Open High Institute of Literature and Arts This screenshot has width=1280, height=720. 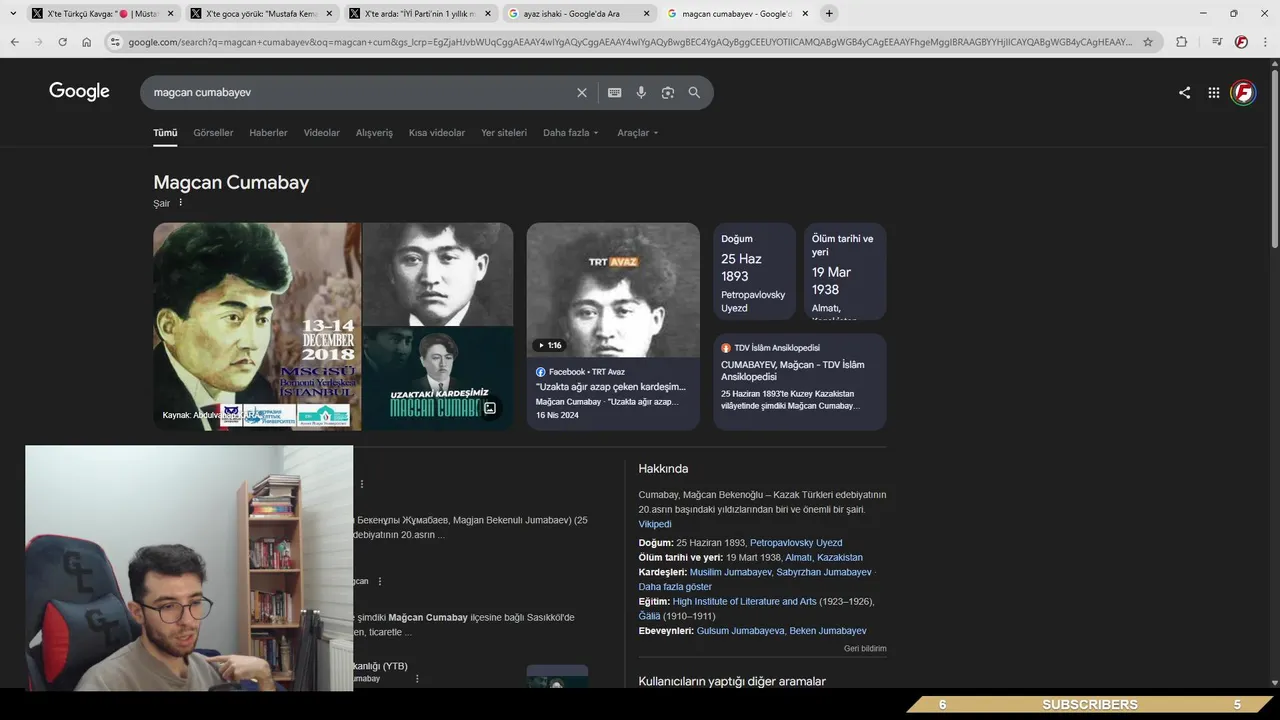coord(744,602)
